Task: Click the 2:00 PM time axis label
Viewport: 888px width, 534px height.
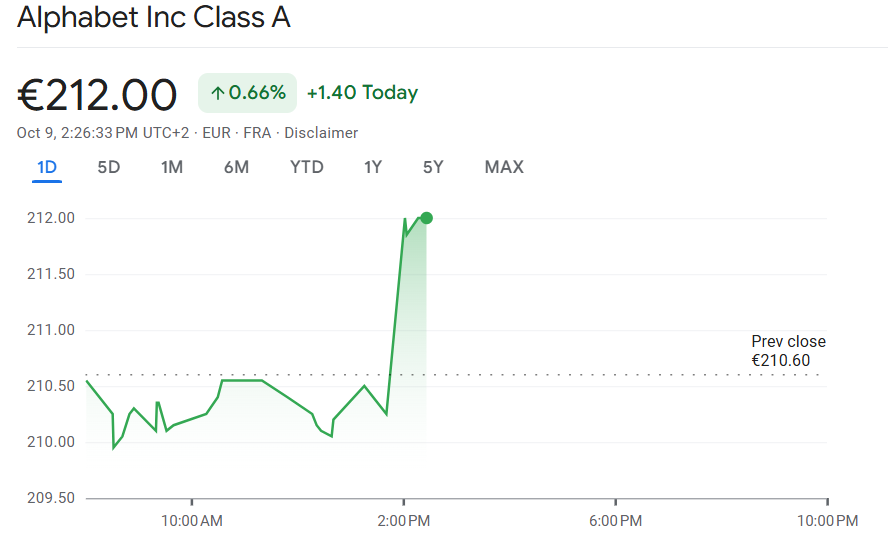Action: pos(404,520)
